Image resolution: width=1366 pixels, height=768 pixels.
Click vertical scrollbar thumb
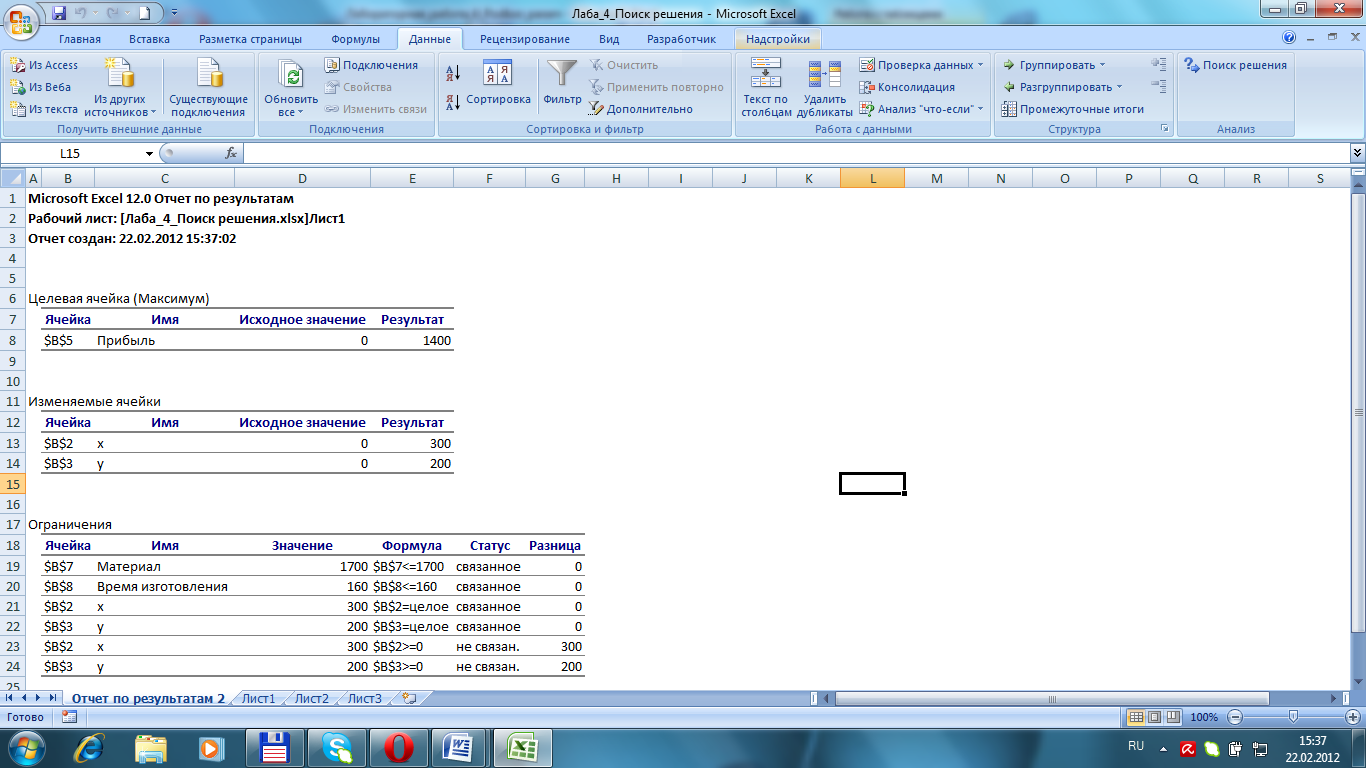[1357, 414]
